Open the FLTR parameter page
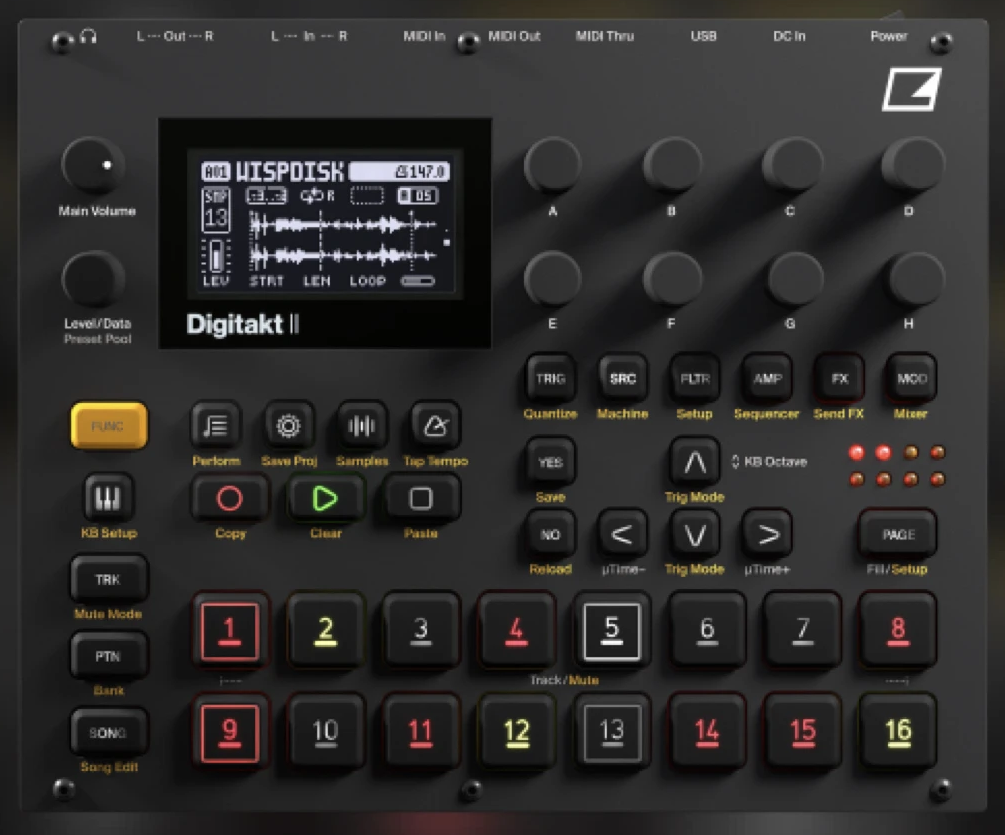Viewport: 1005px width, 835px height. pyautogui.click(x=695, y=379)
